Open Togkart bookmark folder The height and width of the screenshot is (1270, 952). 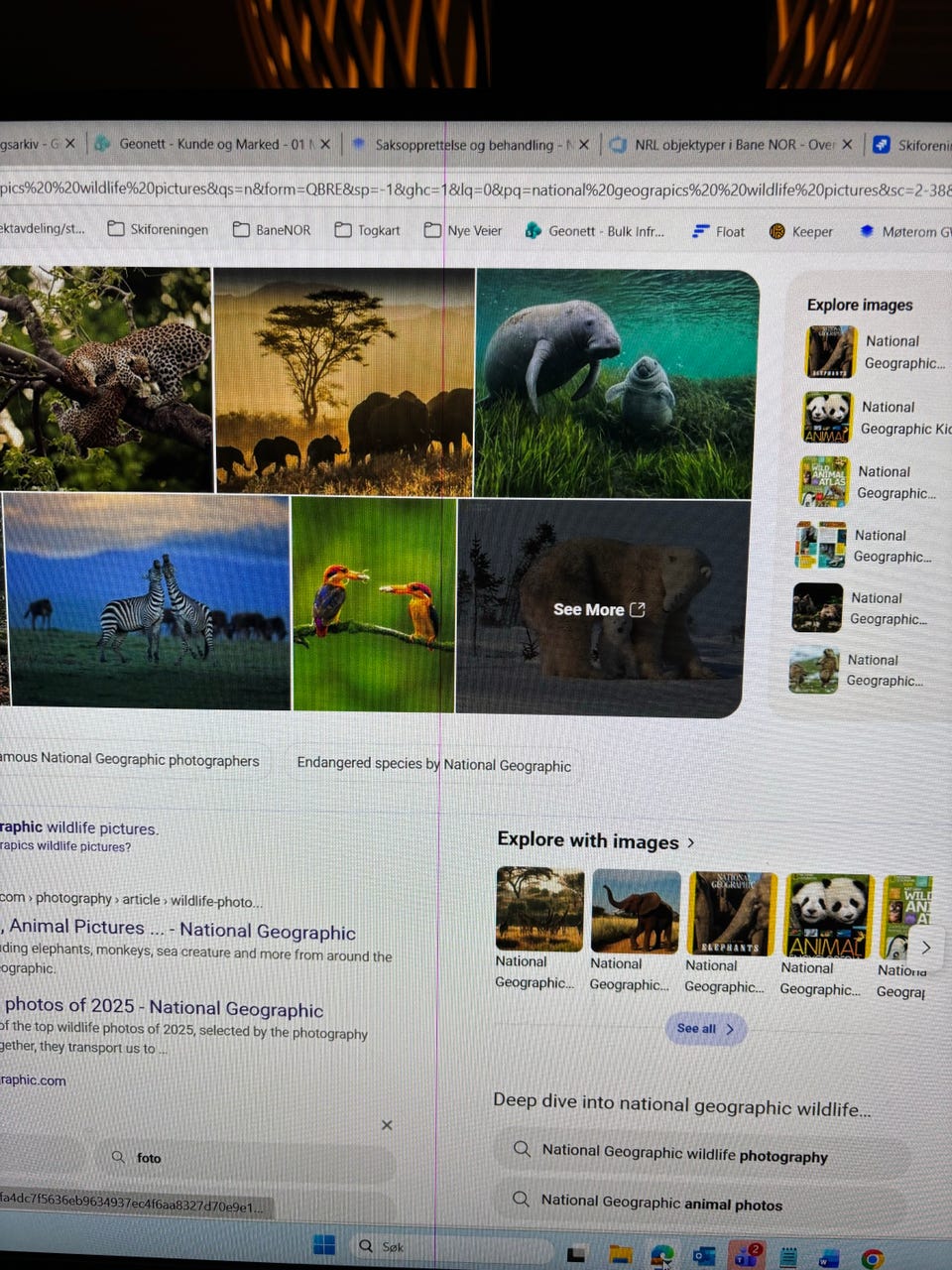[x=367, y=230]
